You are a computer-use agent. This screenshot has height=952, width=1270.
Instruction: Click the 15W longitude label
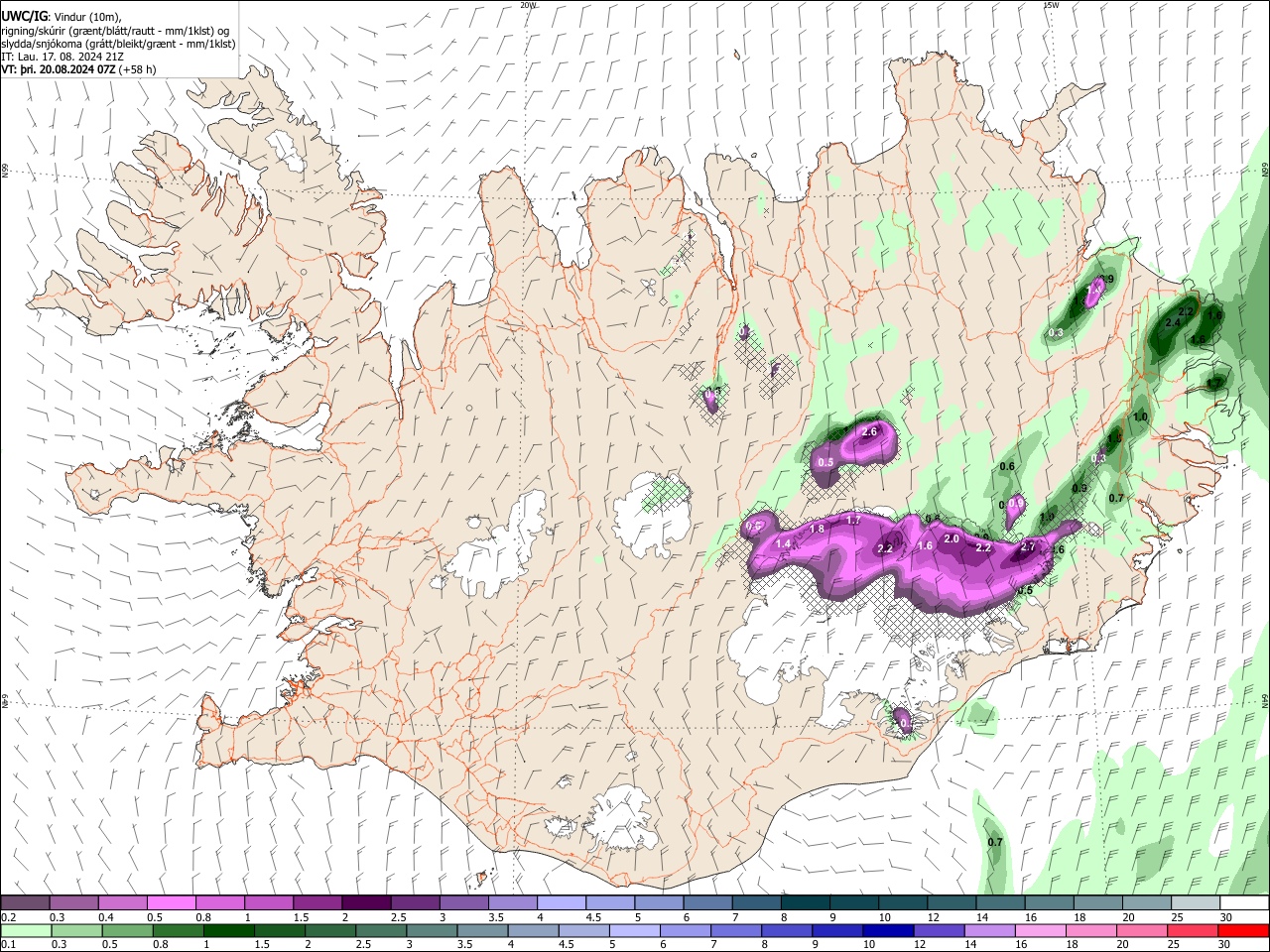[1050, 5]
